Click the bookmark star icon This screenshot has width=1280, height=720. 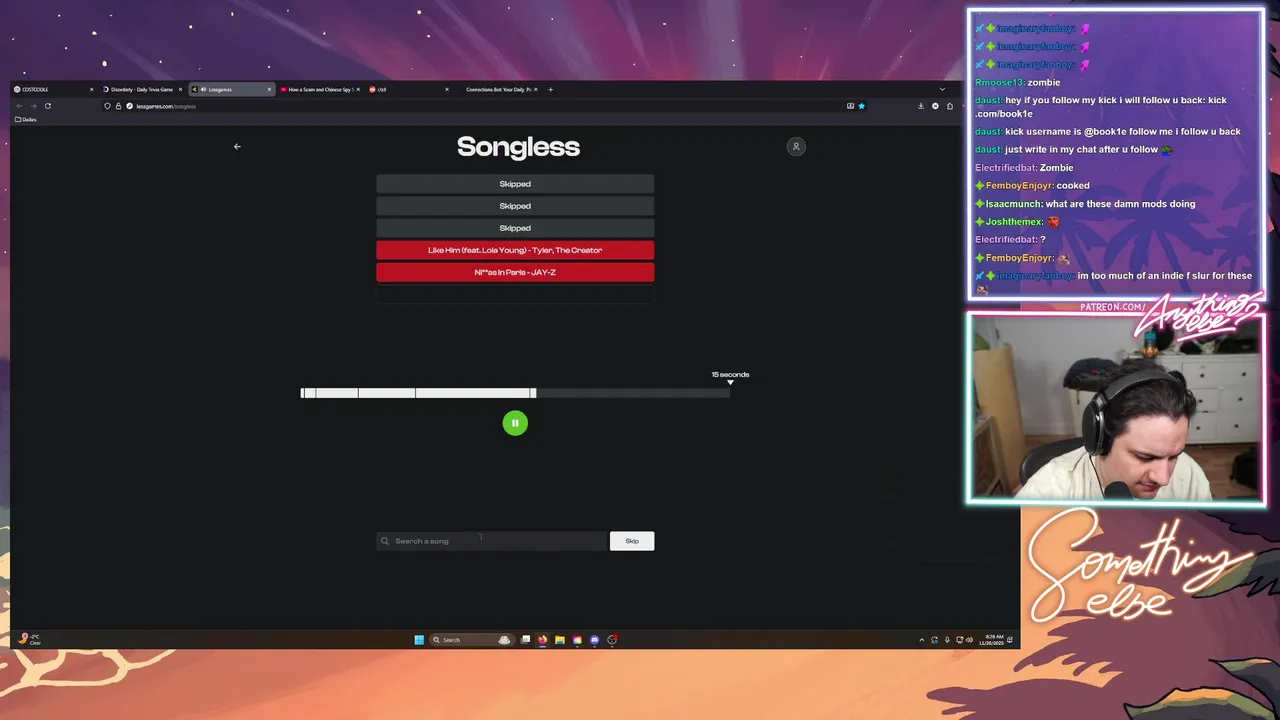pos(861,106)
